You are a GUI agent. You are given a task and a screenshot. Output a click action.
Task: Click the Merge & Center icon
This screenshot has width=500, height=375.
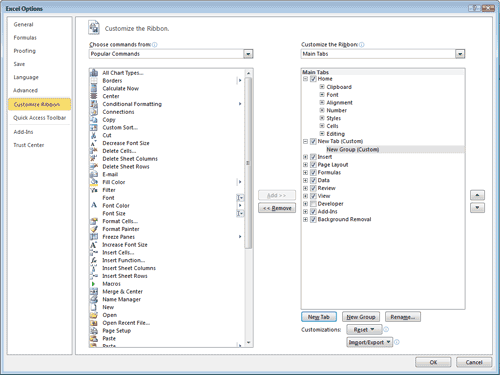tap(94, 291)
